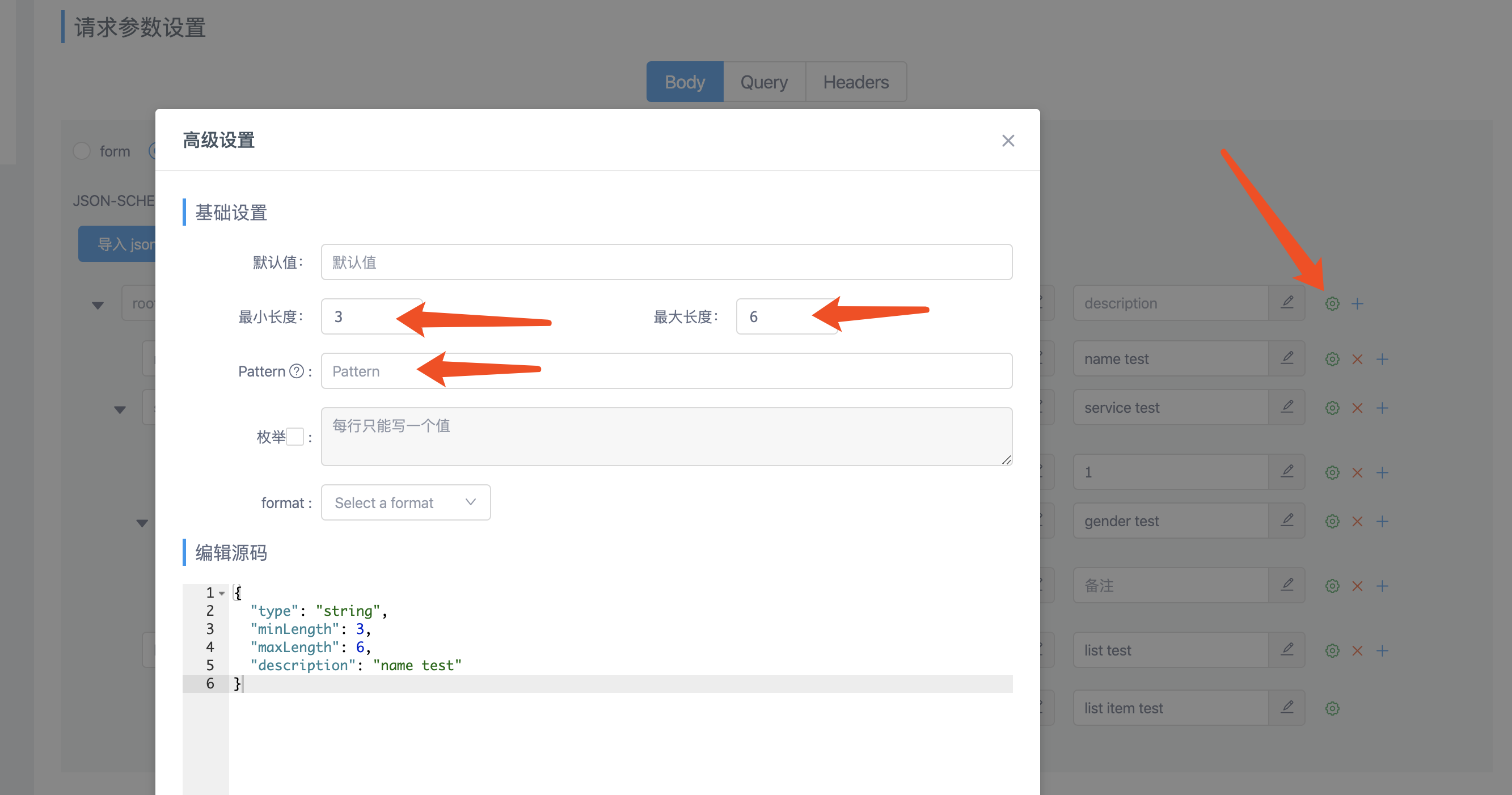This screenshot has height=795, width=1512.
Task: Open the Select a format dropdown
Action: click(x=406, y=502)
